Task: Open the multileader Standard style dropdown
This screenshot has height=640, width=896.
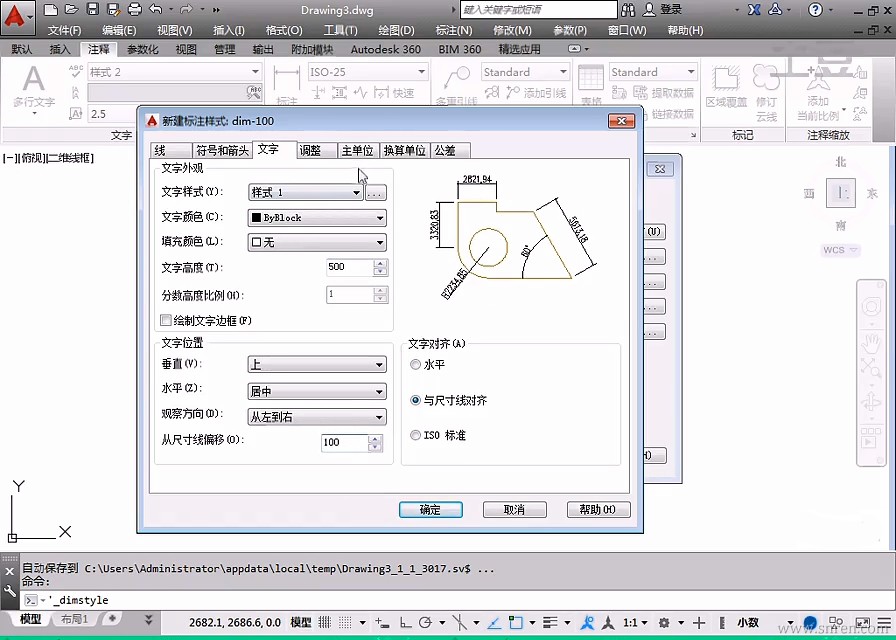Action: click(525, 72)
